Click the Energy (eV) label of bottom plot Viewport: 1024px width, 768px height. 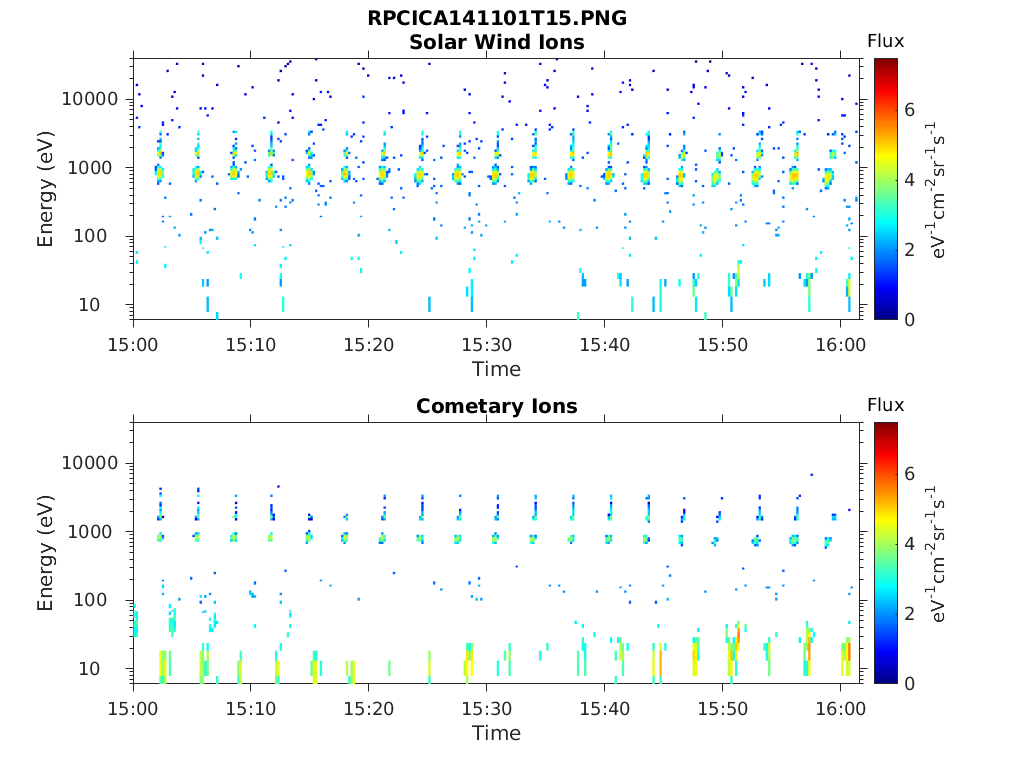coord(44,553)
